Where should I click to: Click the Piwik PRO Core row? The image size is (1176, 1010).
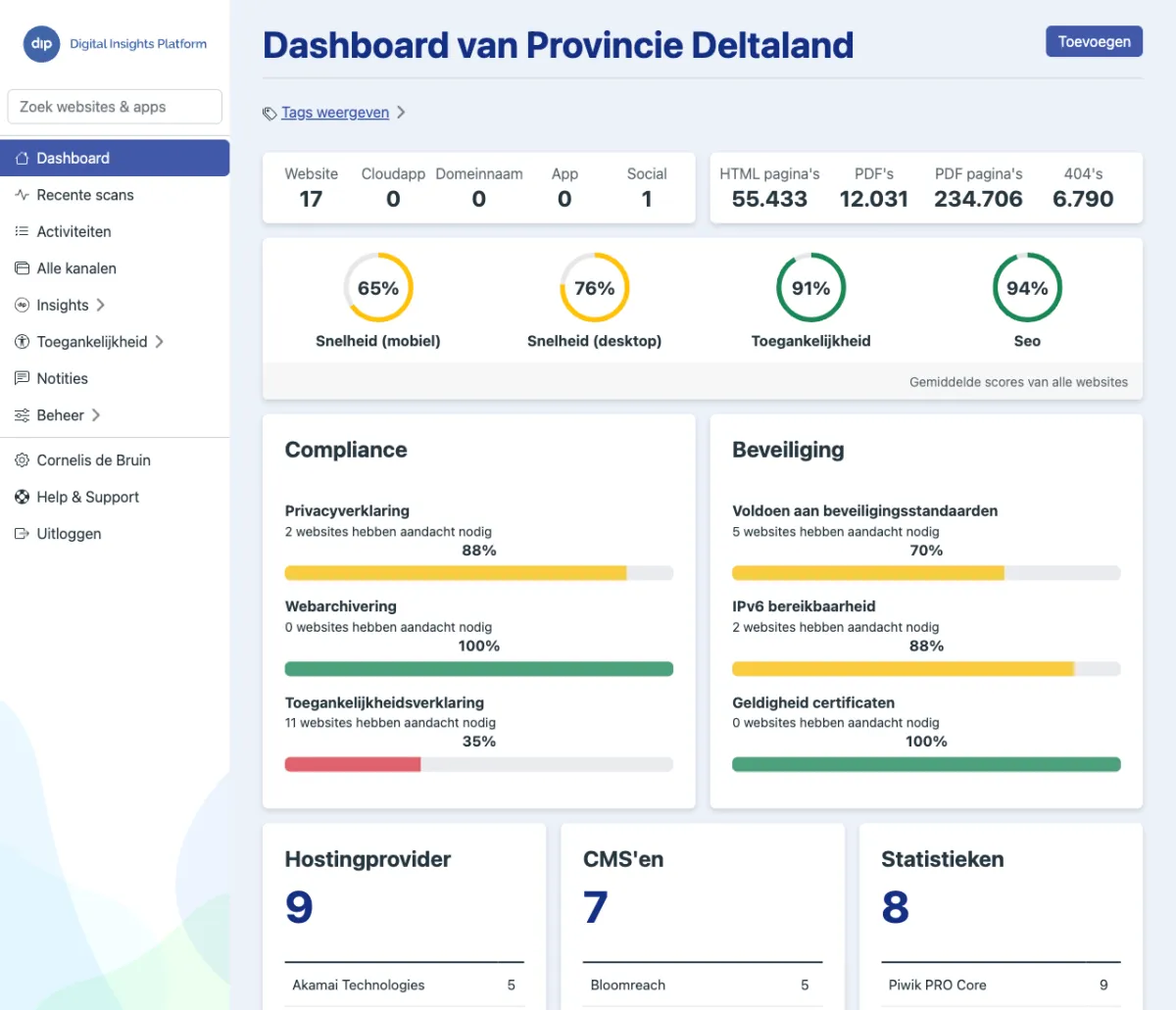[x=1001, y=986]
